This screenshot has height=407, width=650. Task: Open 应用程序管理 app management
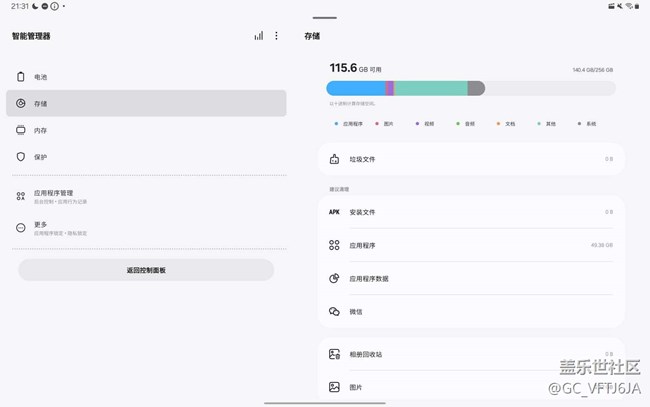click(52, 196)
